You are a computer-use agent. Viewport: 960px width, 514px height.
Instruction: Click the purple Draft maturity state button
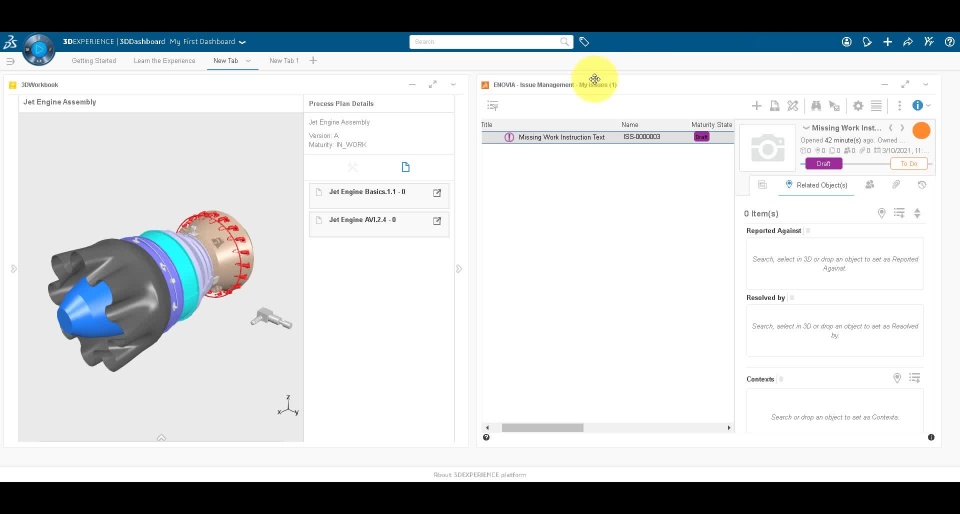point(823,163)
